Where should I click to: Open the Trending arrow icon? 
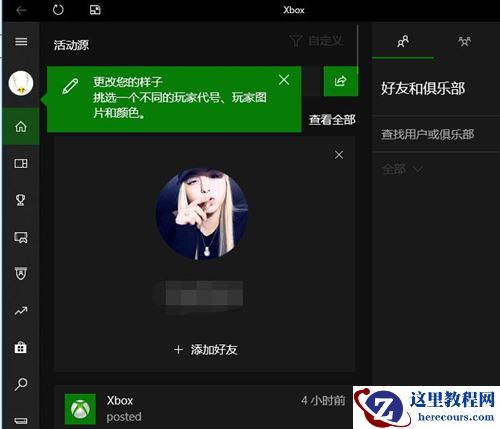(21, 311)
